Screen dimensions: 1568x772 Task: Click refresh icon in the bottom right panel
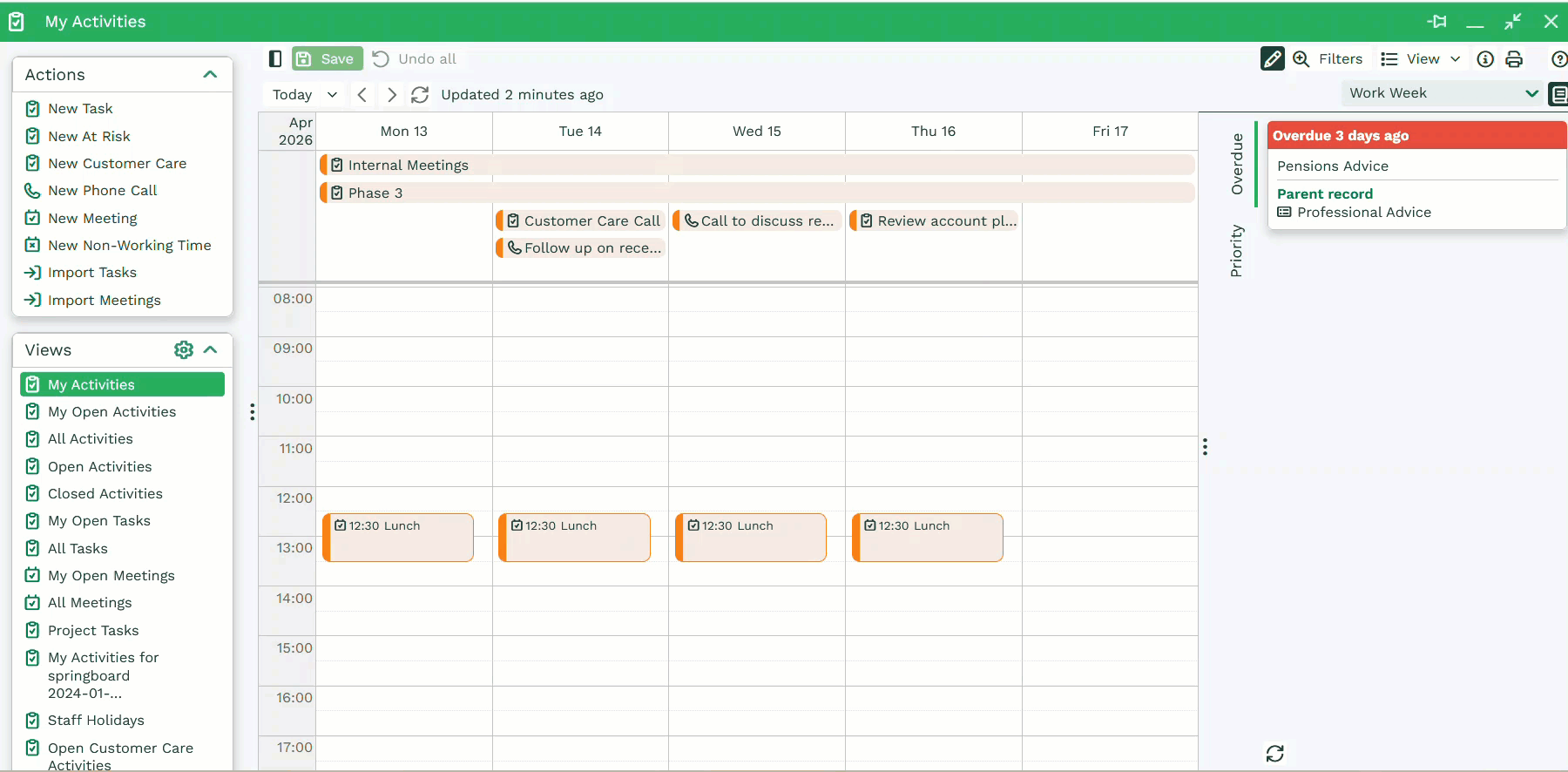pos(1274,753)
